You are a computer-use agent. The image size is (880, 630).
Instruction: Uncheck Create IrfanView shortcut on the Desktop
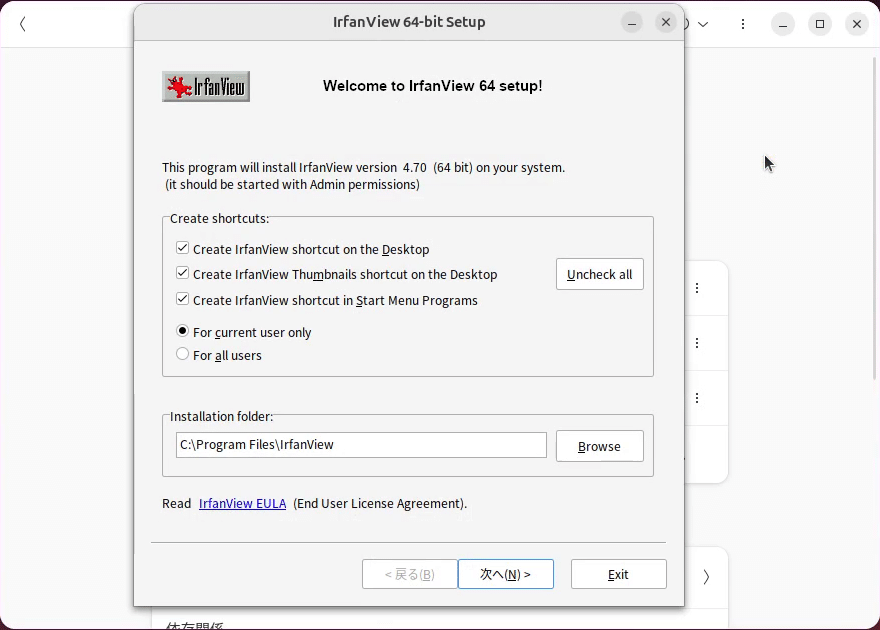pyautogui.click(x=182, y=248)
